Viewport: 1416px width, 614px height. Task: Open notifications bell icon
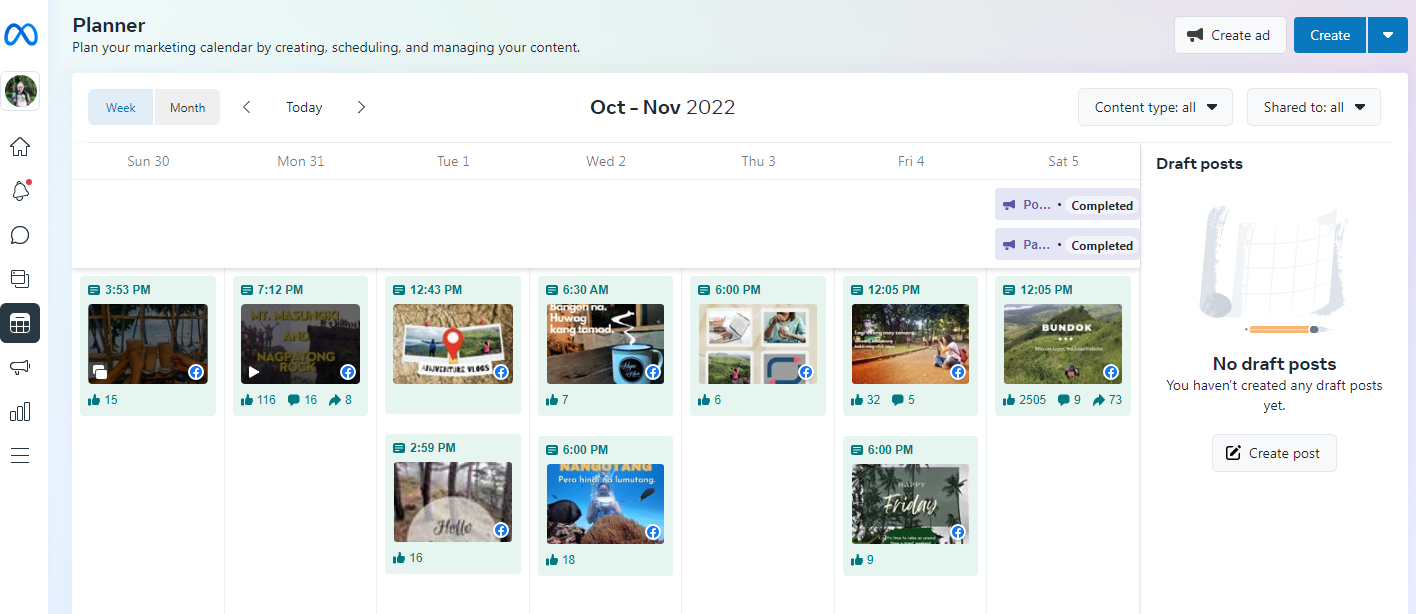click(20, 191)
